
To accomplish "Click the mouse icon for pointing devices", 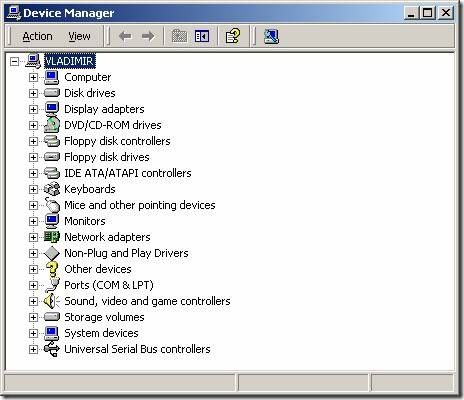I will coord(52,205).
